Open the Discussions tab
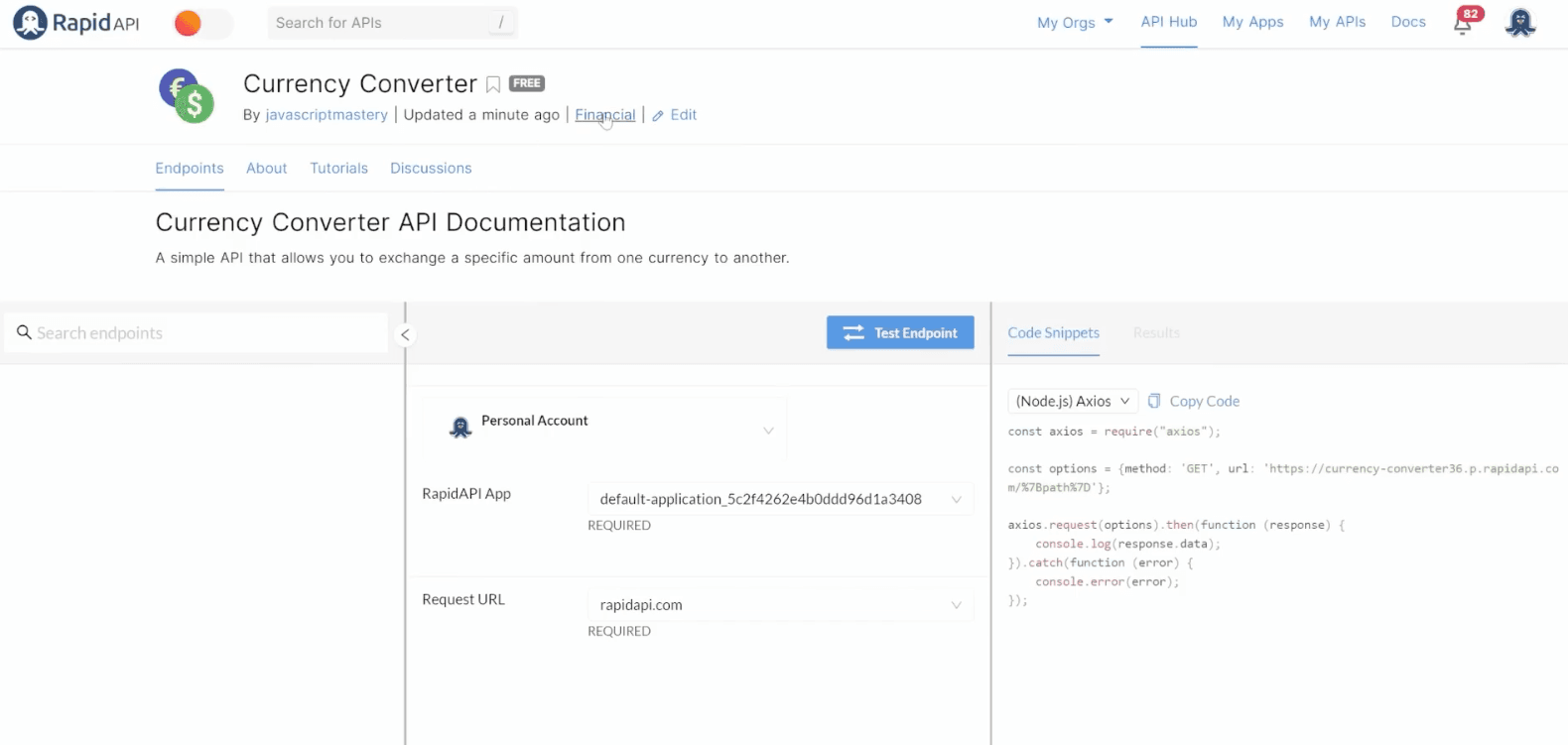 click(431, 169)
